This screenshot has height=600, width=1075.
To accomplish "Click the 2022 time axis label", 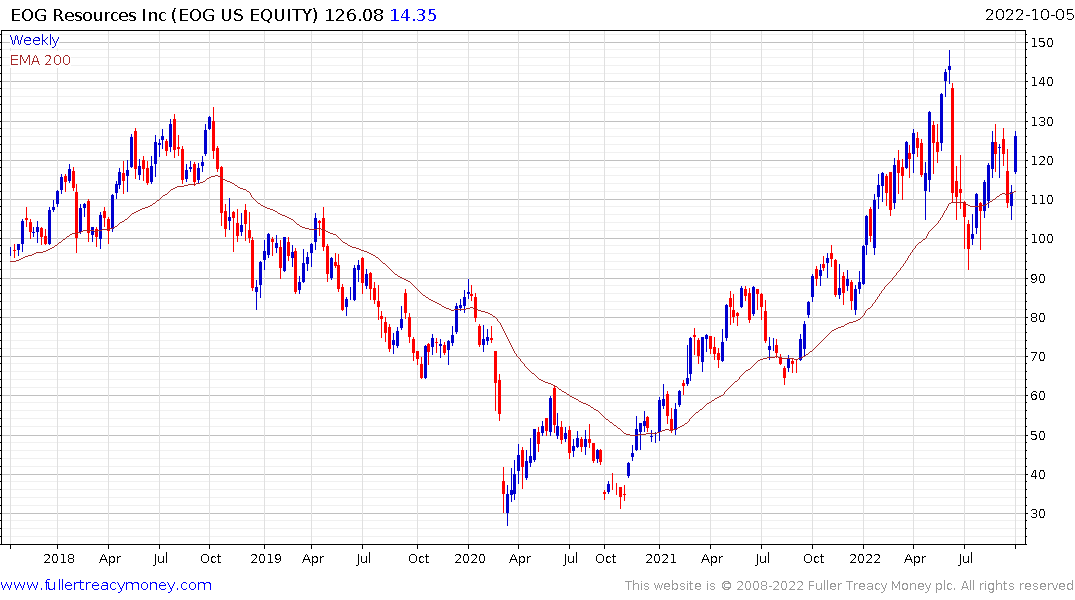I will pos(865,558).
